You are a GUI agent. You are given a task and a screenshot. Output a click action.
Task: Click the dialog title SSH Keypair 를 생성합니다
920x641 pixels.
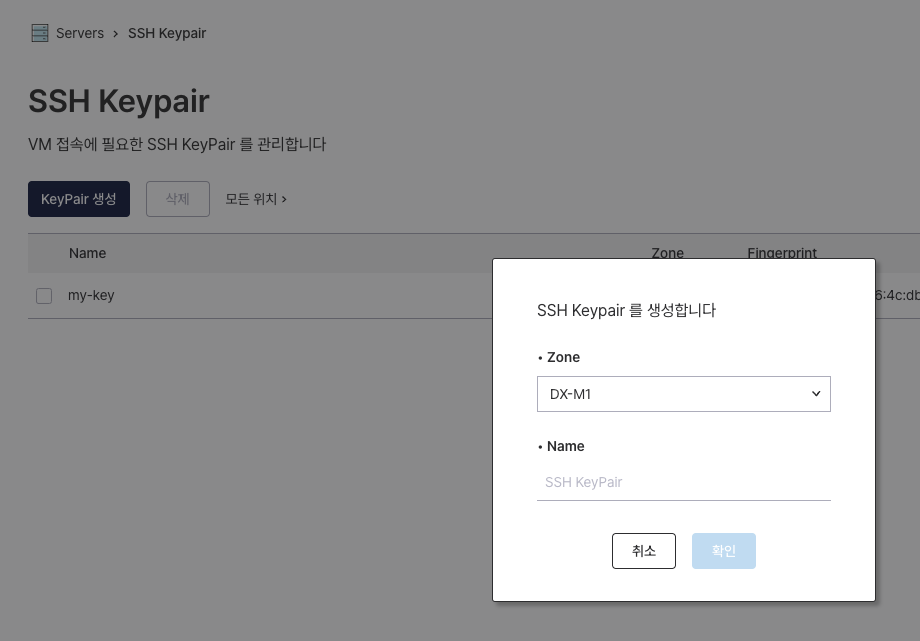click(x=625, y=310)
